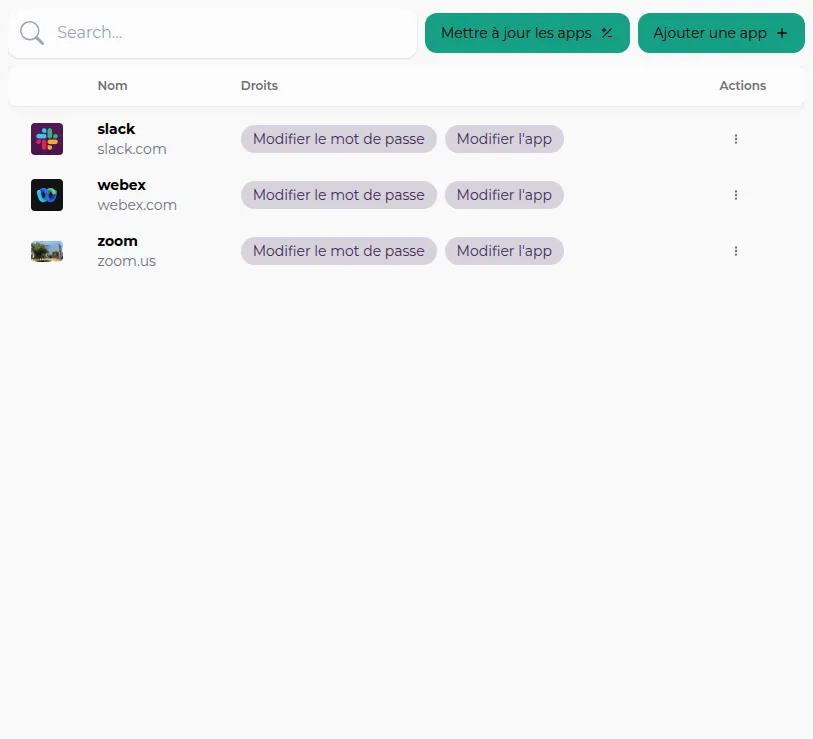Open the three-dot actions menu for zoom

point(736,251)
